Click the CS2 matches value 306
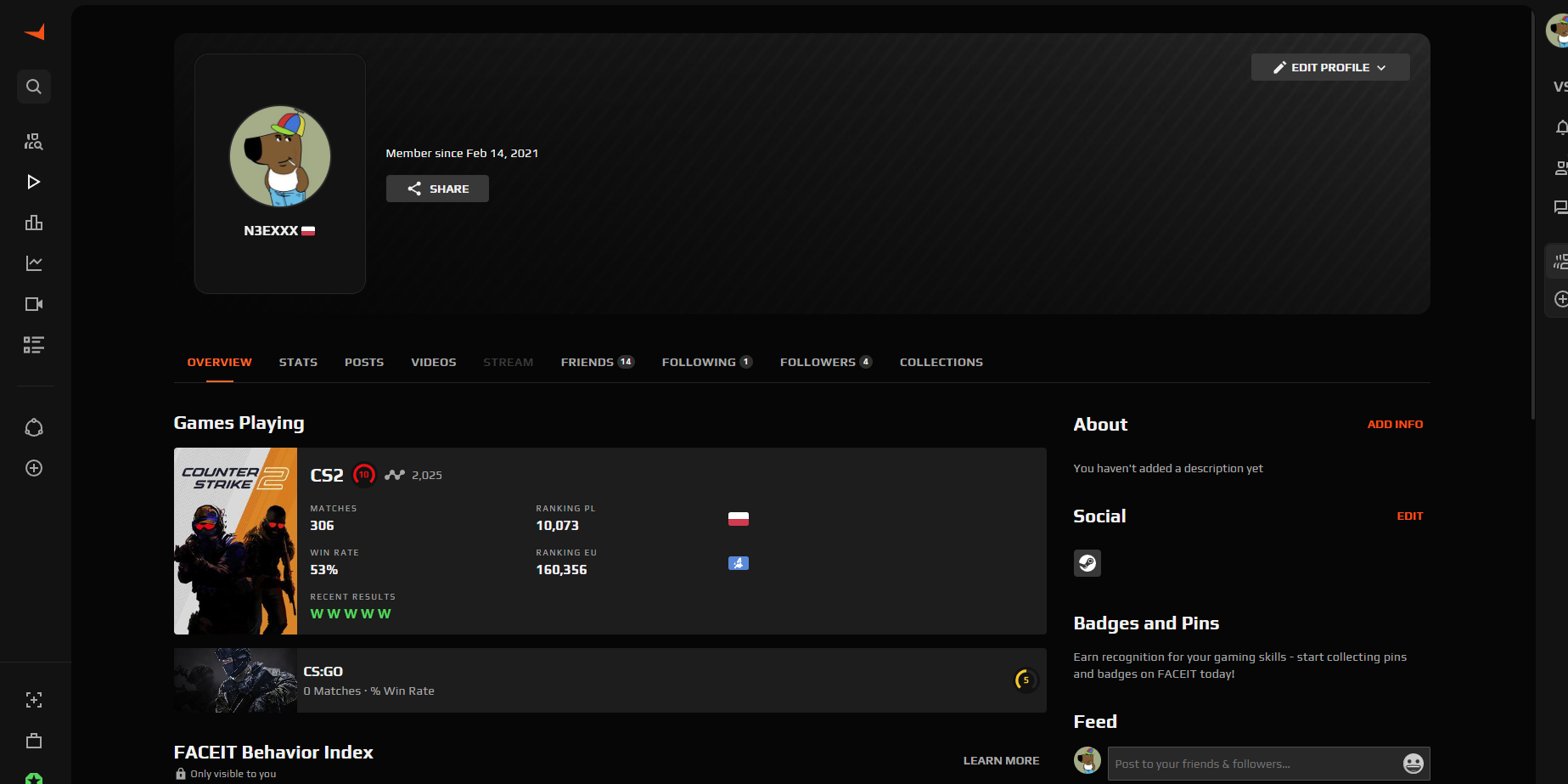This screenshot has height=784, width=1568. tap(322, 526)
